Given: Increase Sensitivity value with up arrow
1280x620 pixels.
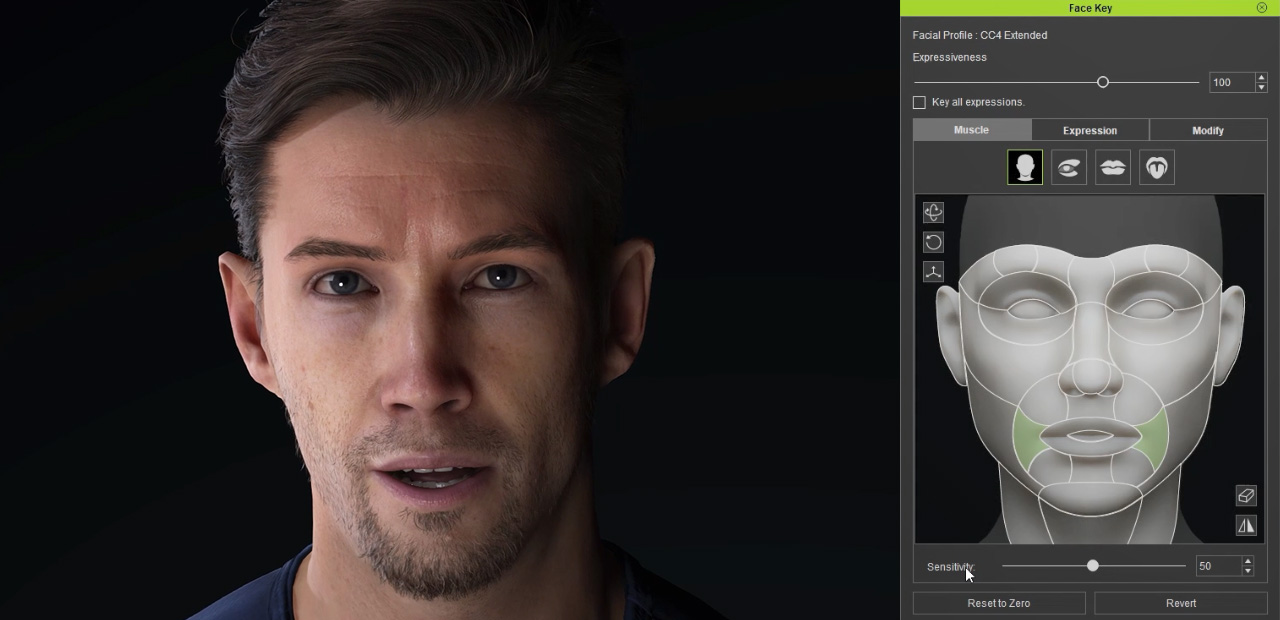Looking at the screenshot, I should (x=1247, y=561).
